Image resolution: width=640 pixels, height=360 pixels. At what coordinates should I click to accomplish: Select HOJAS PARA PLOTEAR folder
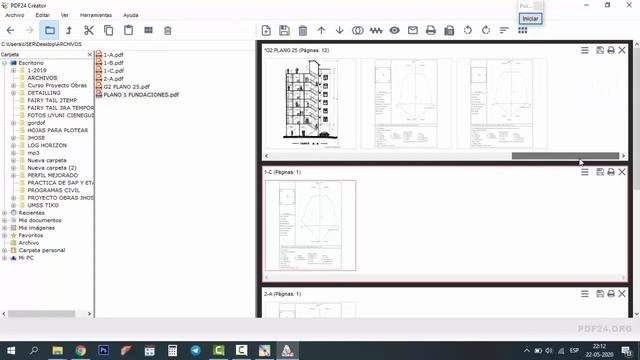click(x=58, y=130)
